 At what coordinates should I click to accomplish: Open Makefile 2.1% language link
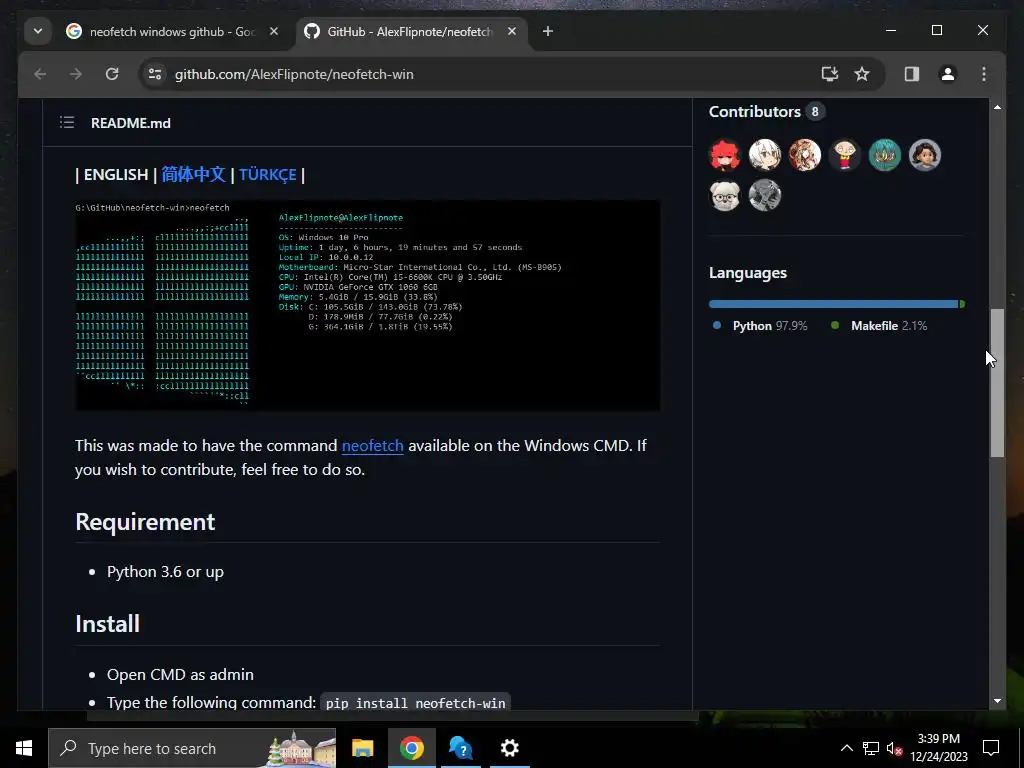(879, 326)
